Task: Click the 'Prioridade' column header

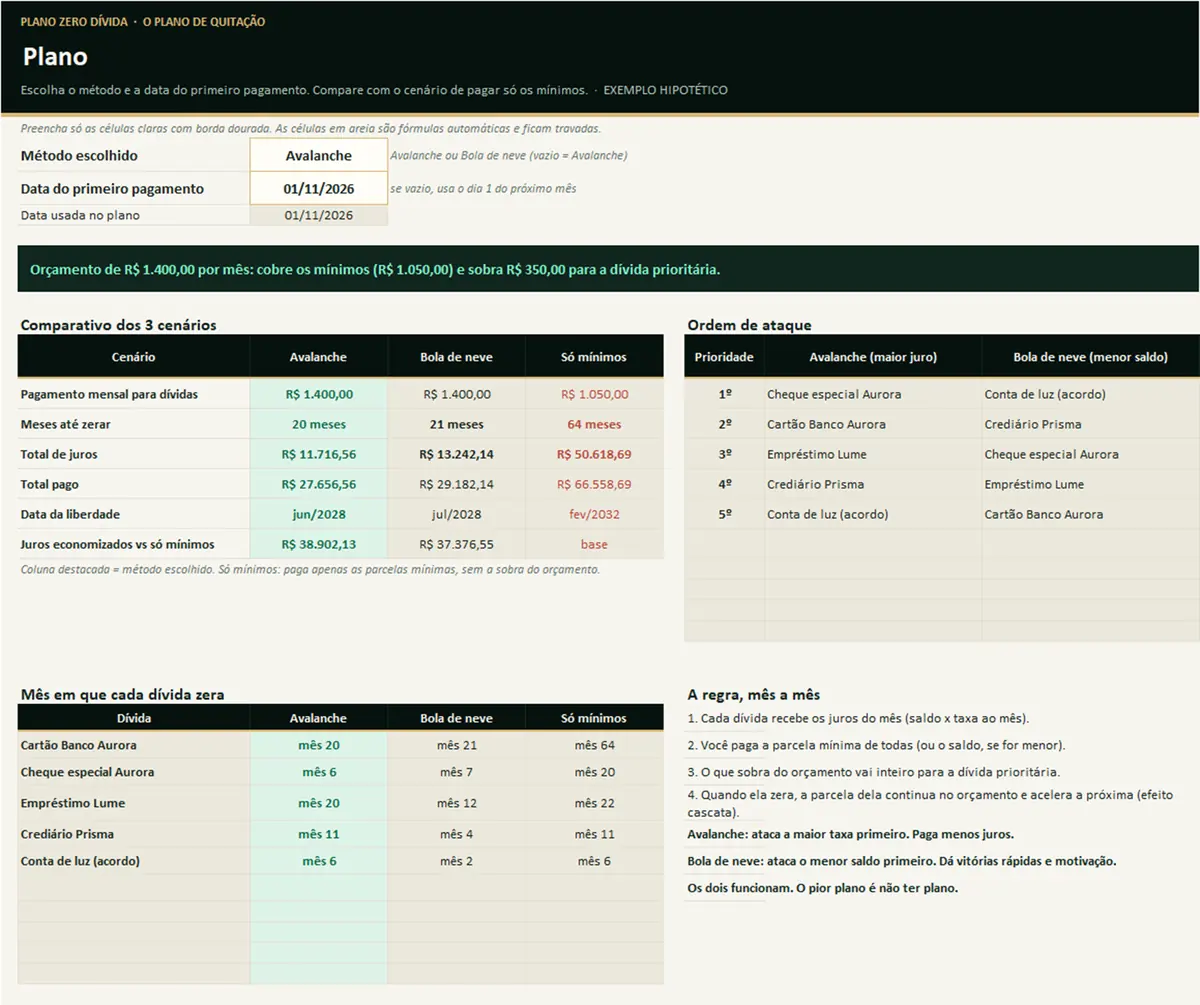Action: pos(724,357)
